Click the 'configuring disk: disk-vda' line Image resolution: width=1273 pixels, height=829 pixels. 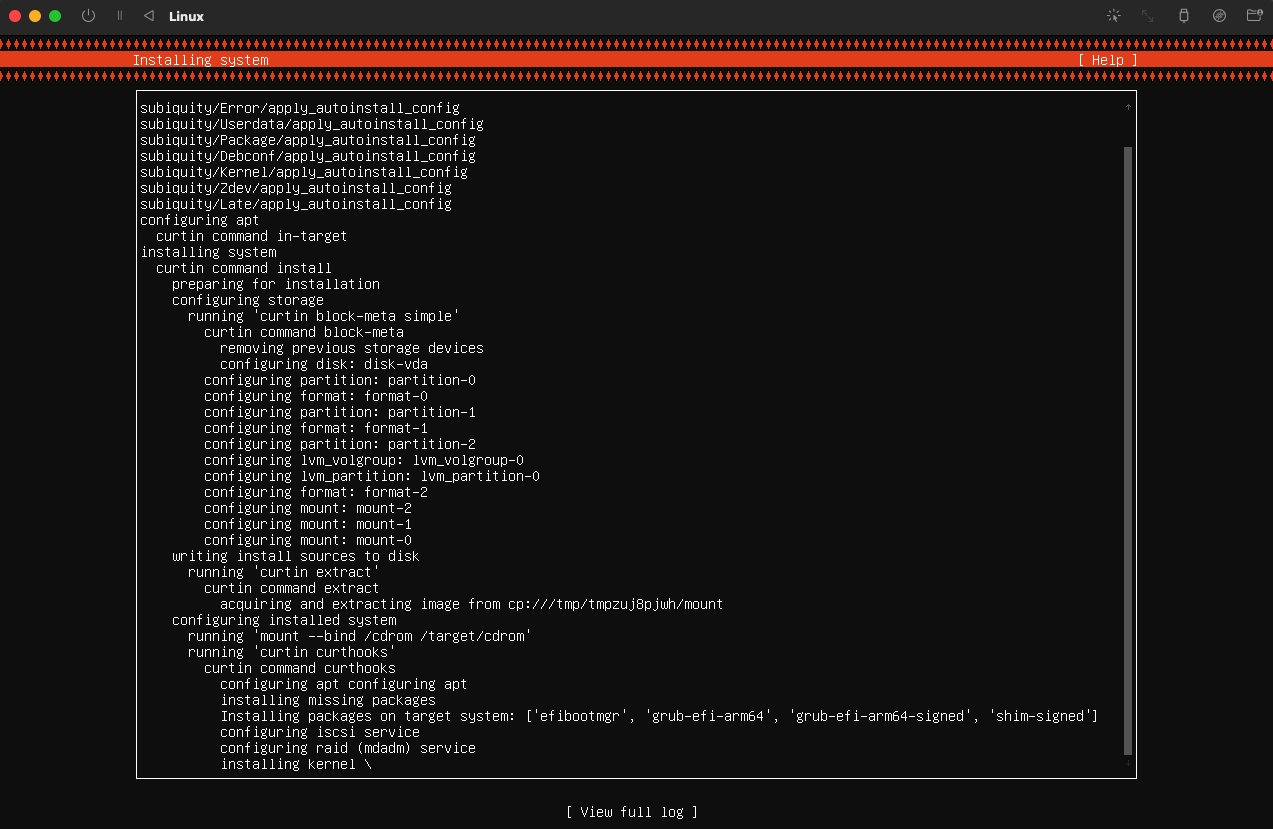[x=324, y=364]
